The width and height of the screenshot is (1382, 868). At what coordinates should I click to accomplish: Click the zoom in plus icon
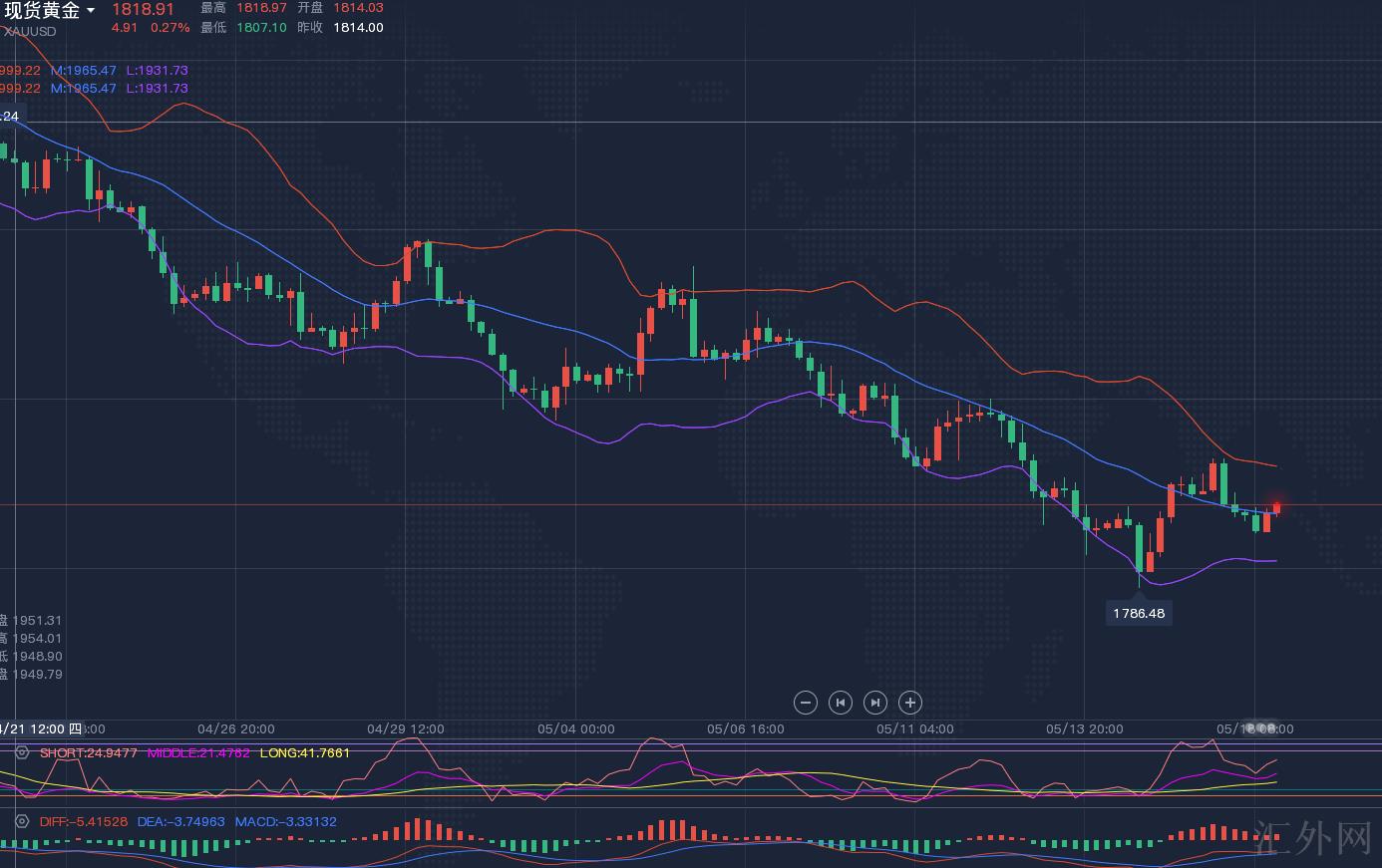point(910,703)
